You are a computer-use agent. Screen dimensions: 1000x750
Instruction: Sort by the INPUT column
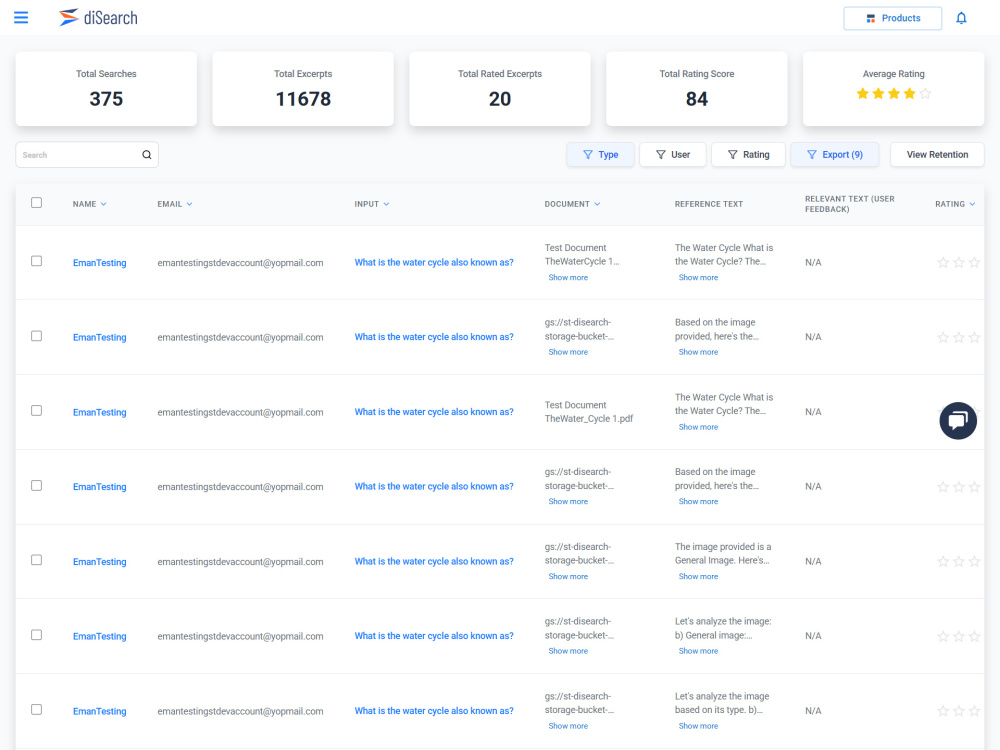point(372,204)
